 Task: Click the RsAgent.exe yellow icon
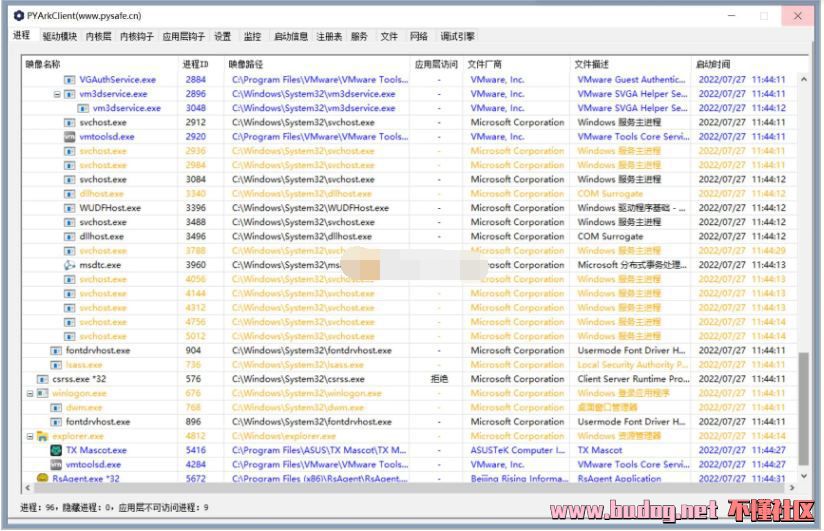coord(42,479)
